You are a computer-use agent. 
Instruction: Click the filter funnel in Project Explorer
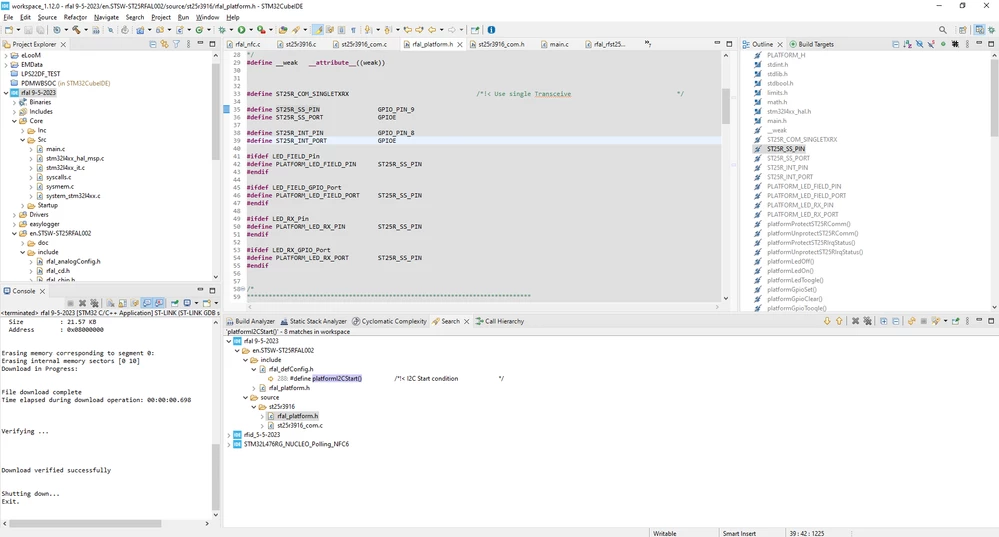click(x=176, y=44)
